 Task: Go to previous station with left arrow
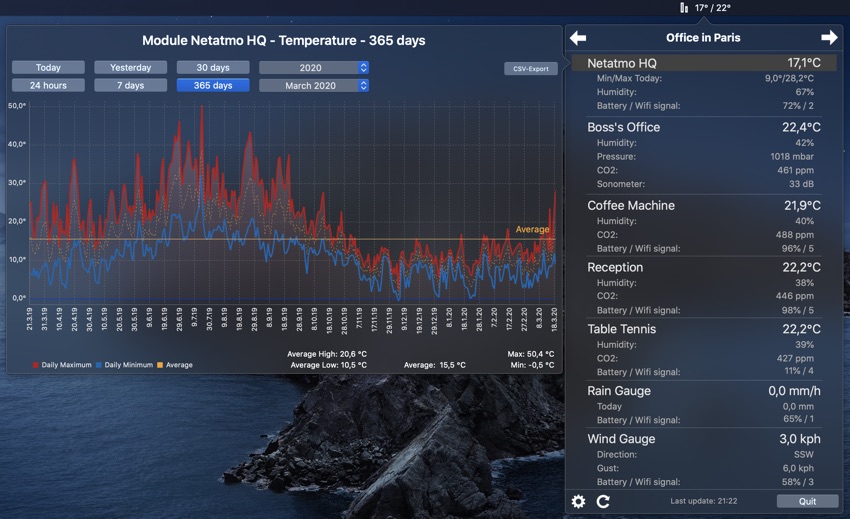pos(578,38)
